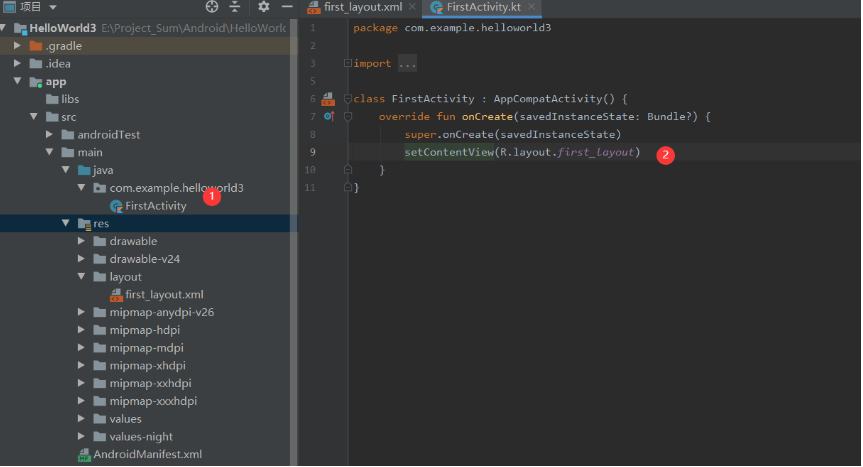Expand the folded import block

(348, 63)
